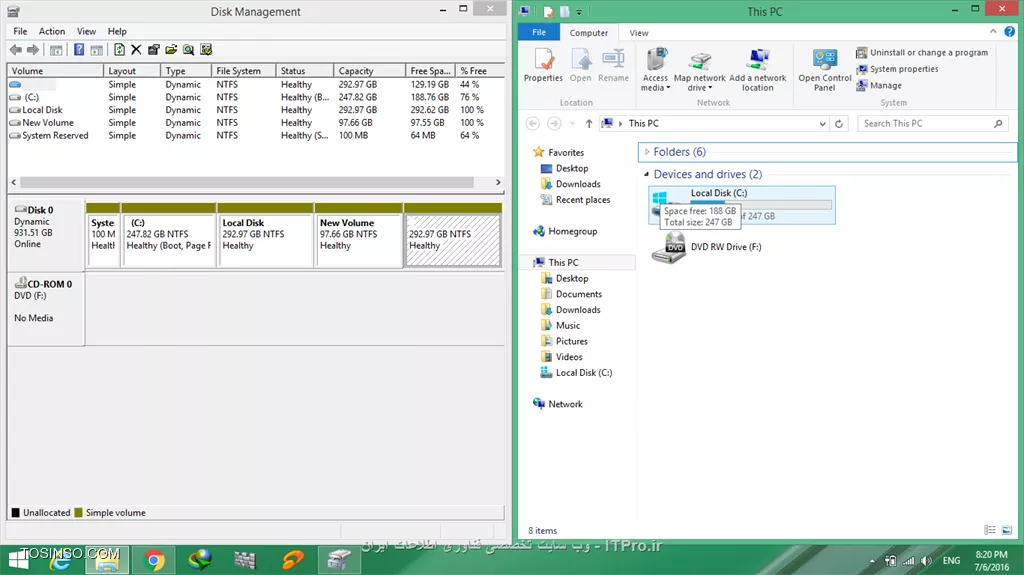Click the Open folder toolbar icon
The width and height of the screenshot is (1024, 575).
[171, 50]
